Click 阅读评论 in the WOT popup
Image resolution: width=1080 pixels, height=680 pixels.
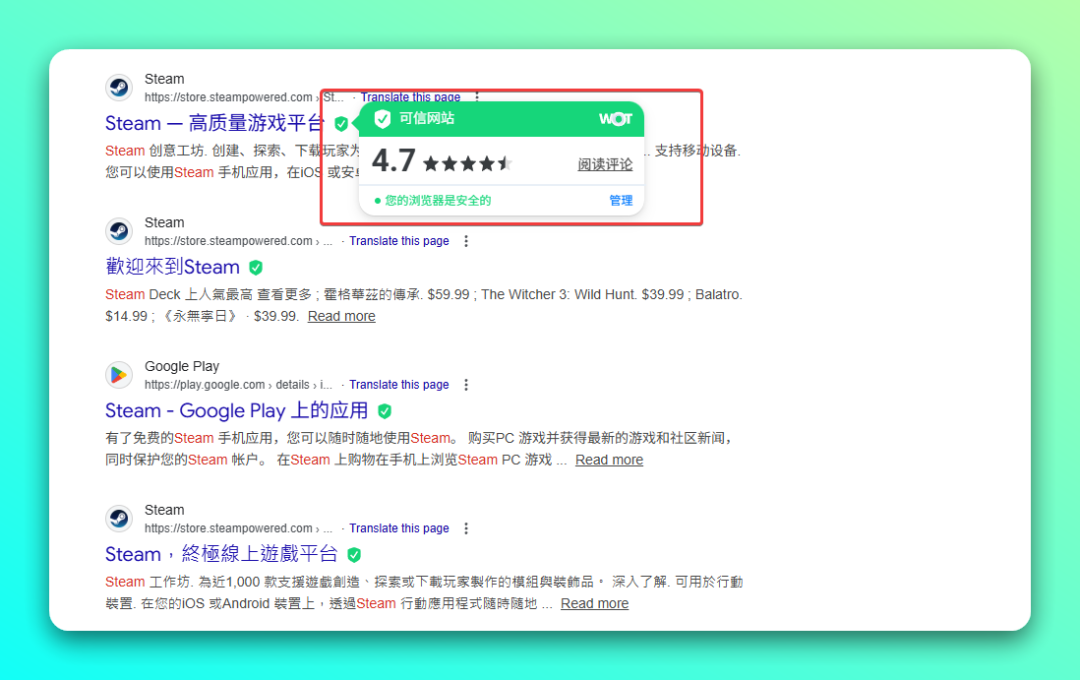tap(605, 165)
